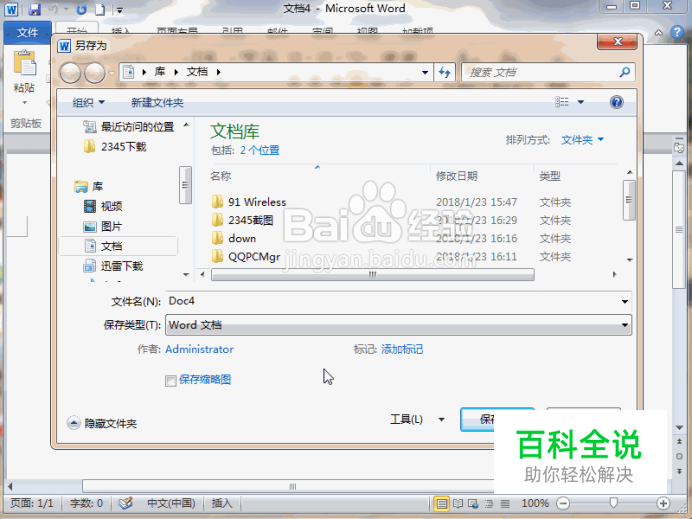The width and height of the screenshot is (692, 519).
Task: Click the zoom out minus icon
Action: pyautogui.click(x=563, y=503)
